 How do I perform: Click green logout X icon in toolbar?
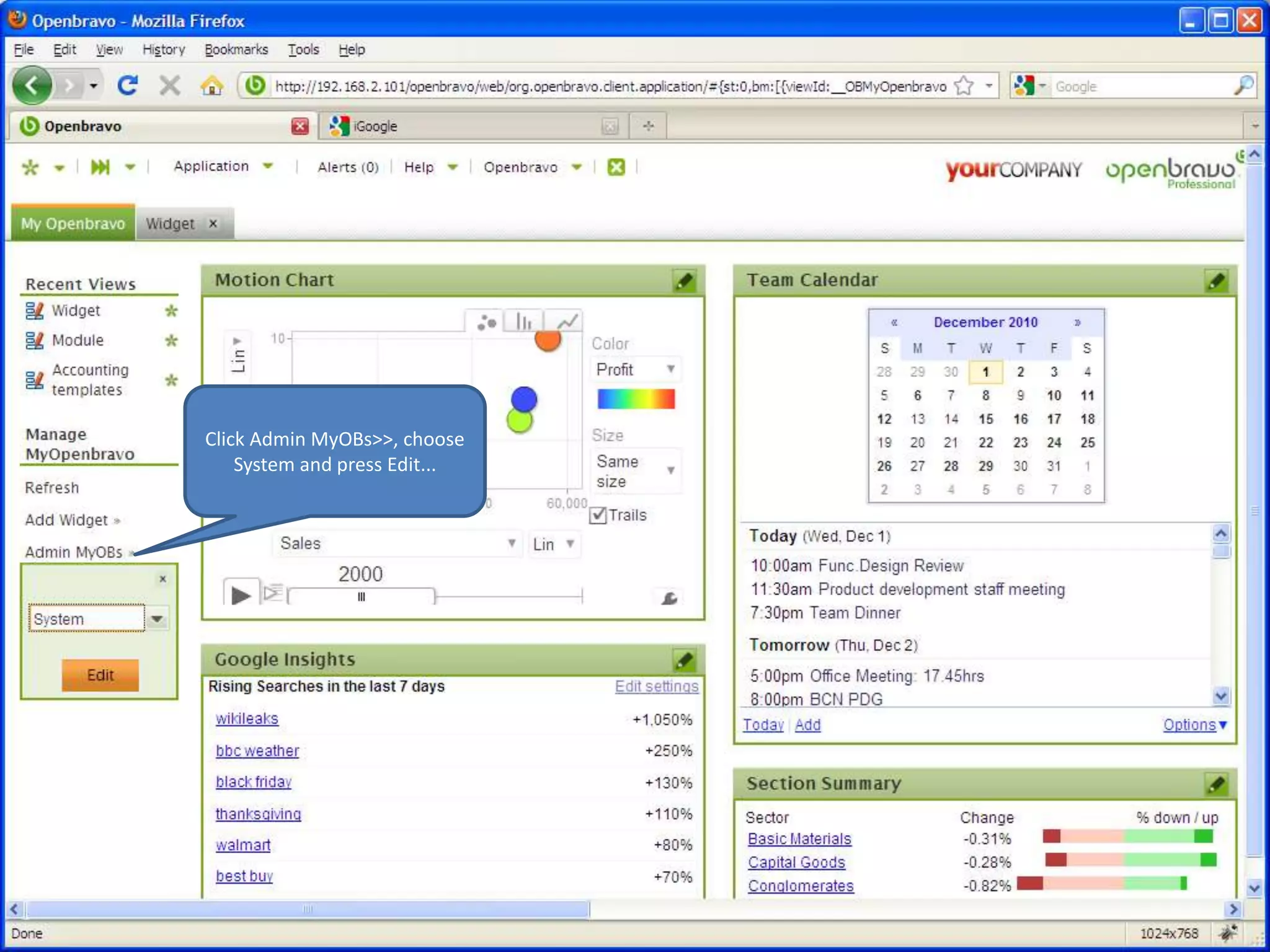coord(616,167)
